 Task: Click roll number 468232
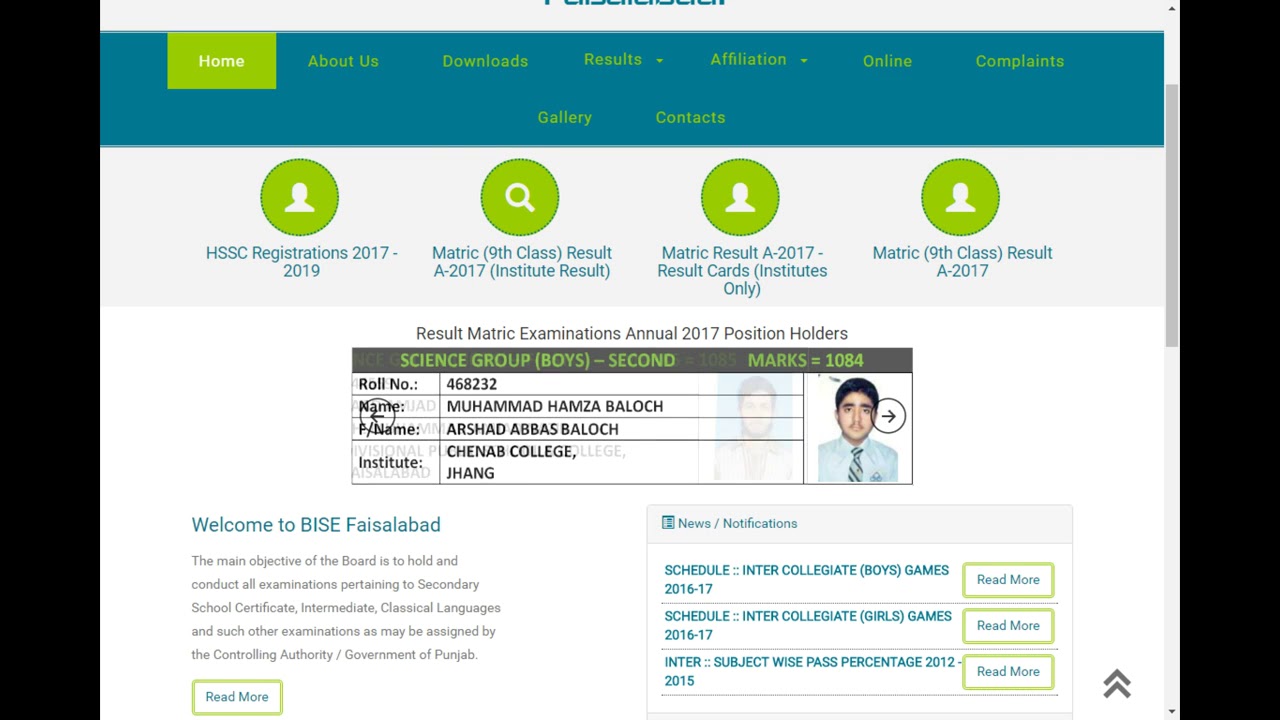tap(471, 384)
